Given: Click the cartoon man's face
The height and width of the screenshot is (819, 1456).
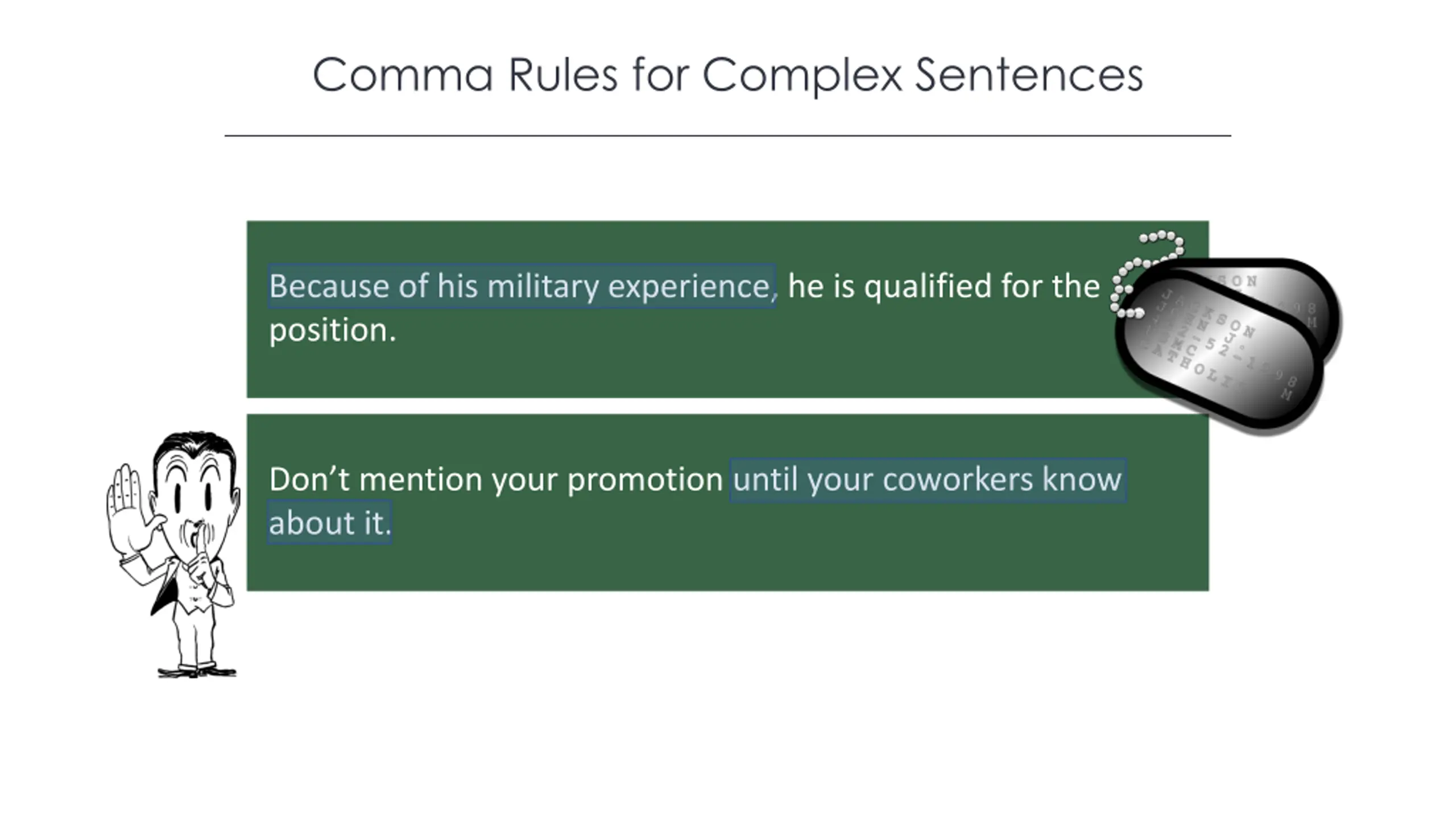Looking at the screenshot, I should coord(193,495).
